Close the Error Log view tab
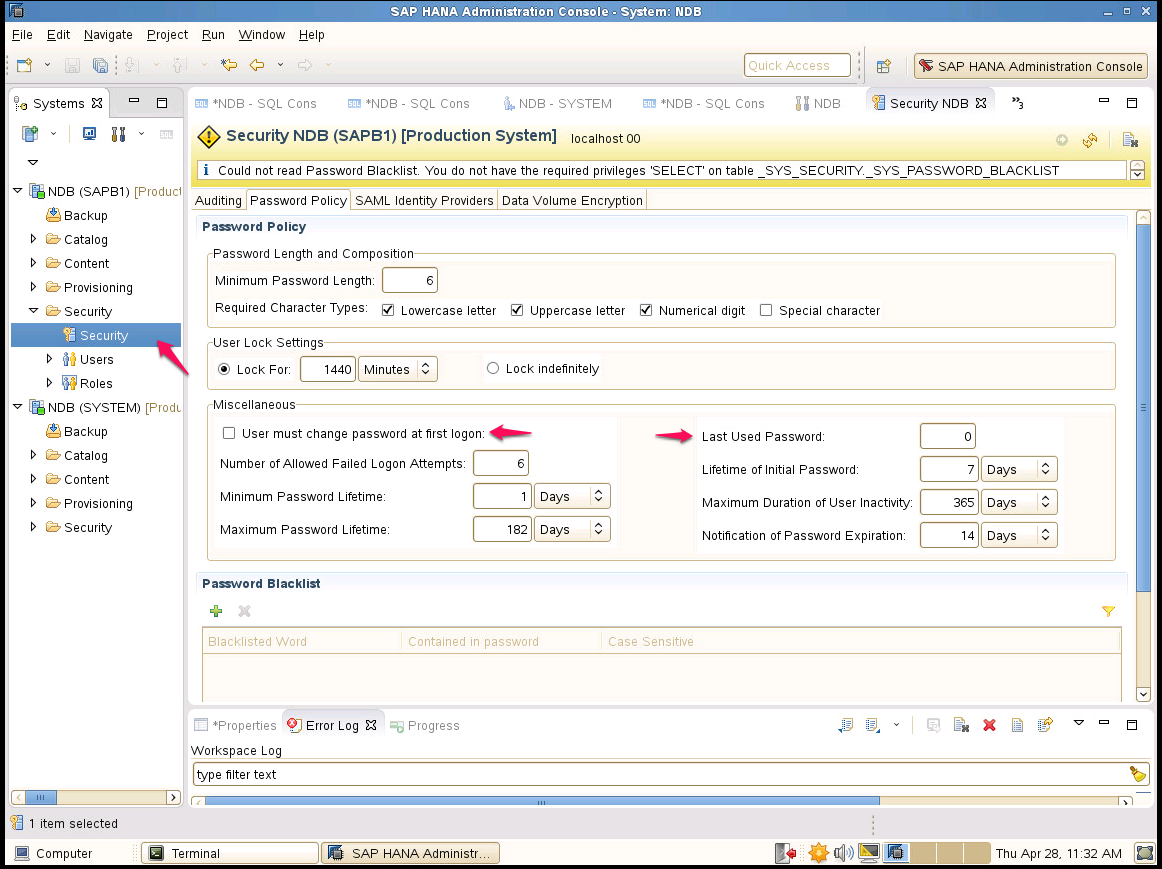1162x869 pixels. 371,725
